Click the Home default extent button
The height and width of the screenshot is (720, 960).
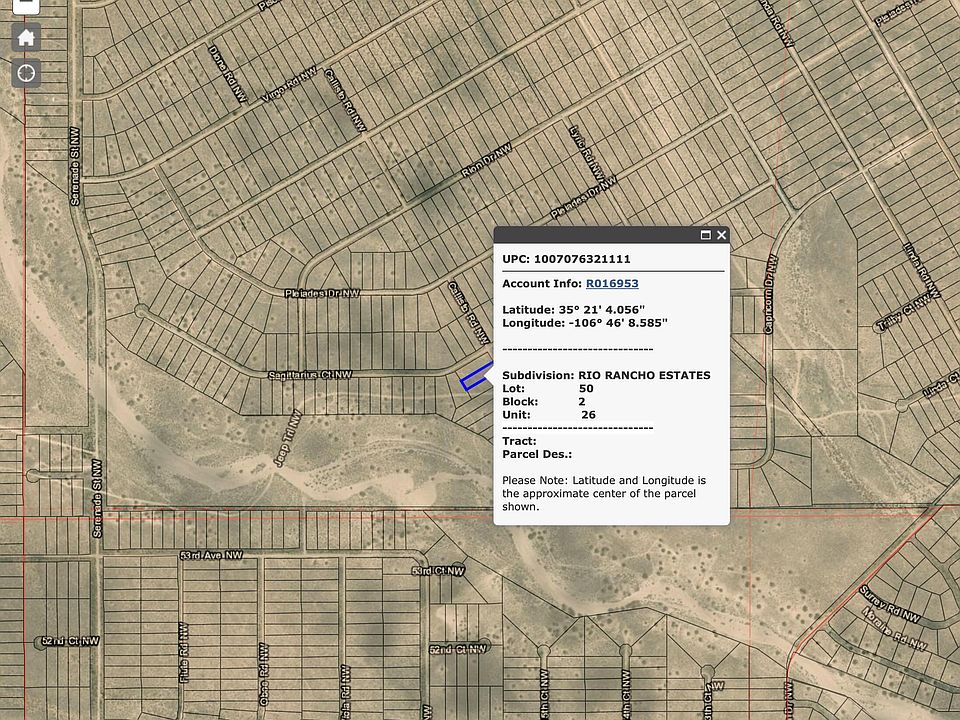coord(27,38)
